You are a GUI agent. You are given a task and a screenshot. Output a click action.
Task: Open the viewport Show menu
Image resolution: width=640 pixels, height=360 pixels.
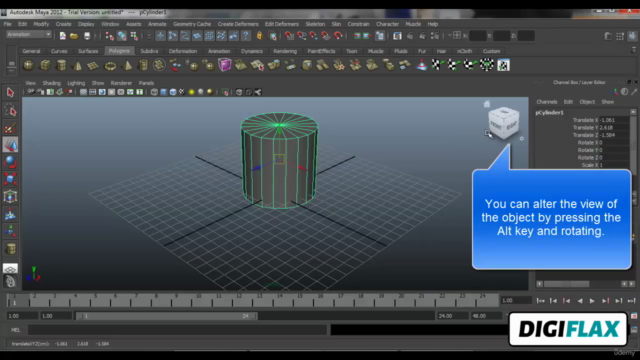point(98,83)
